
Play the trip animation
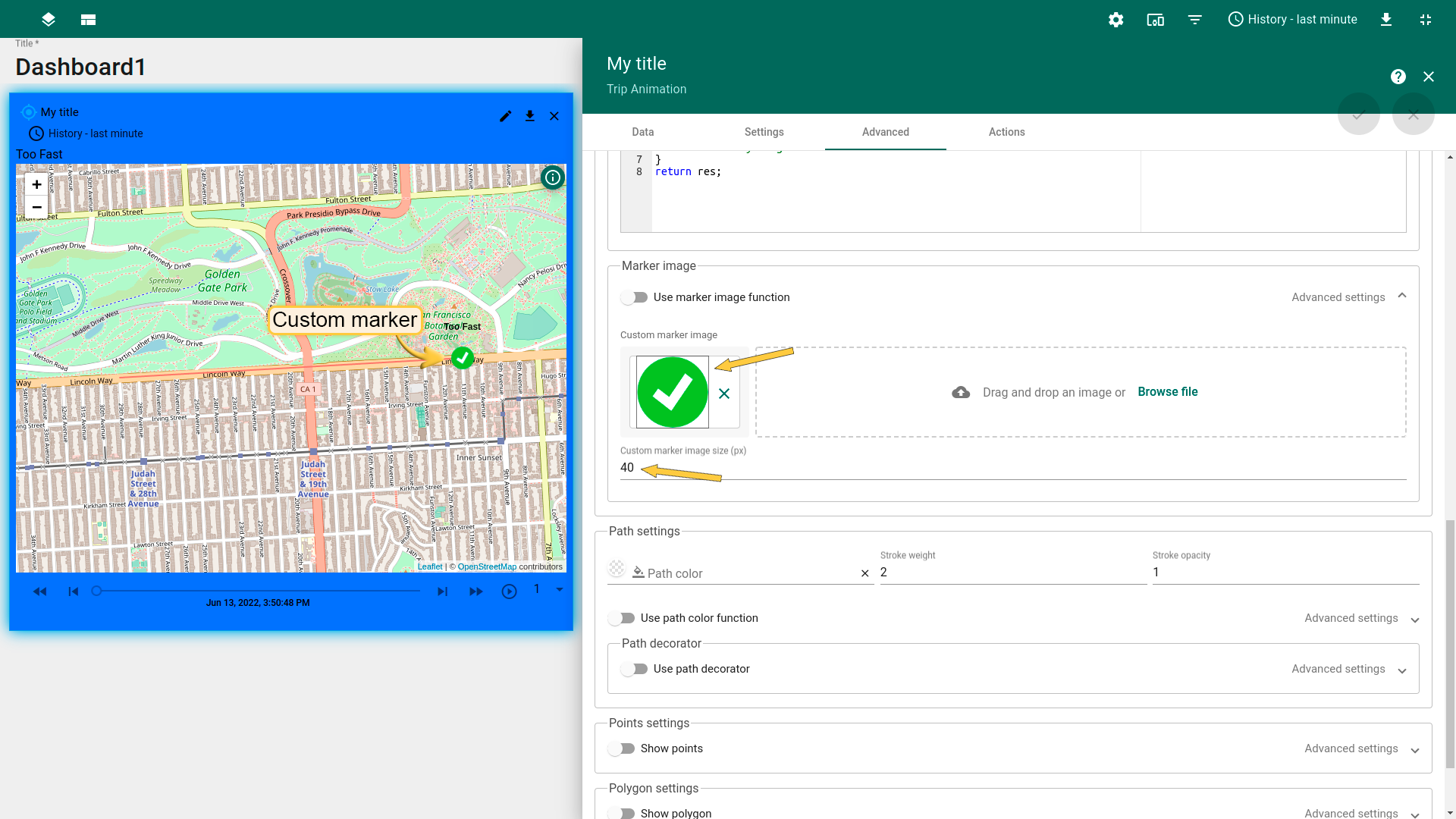point(510,591)
